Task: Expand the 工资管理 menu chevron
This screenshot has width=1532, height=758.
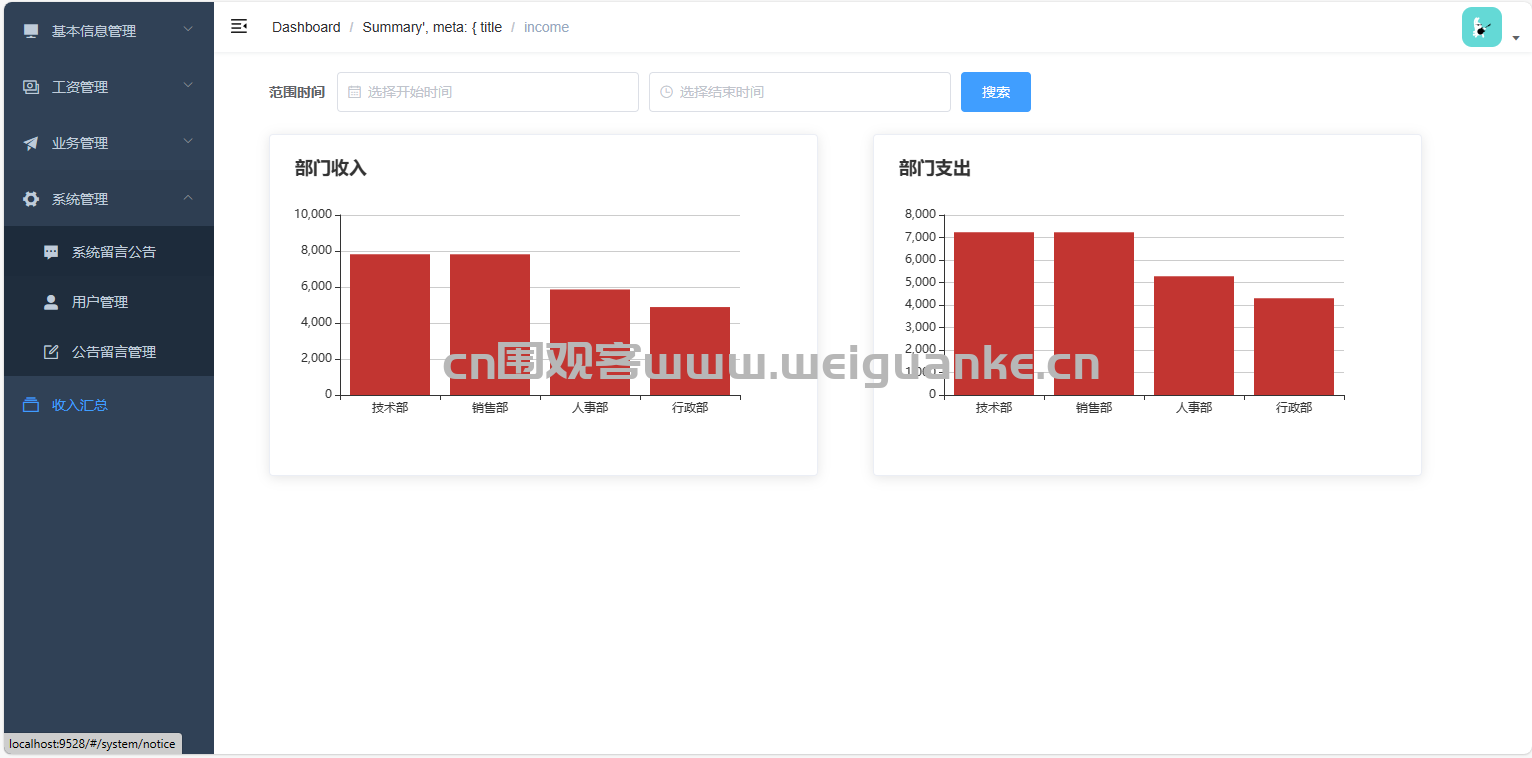Action: tap(188, 86)
